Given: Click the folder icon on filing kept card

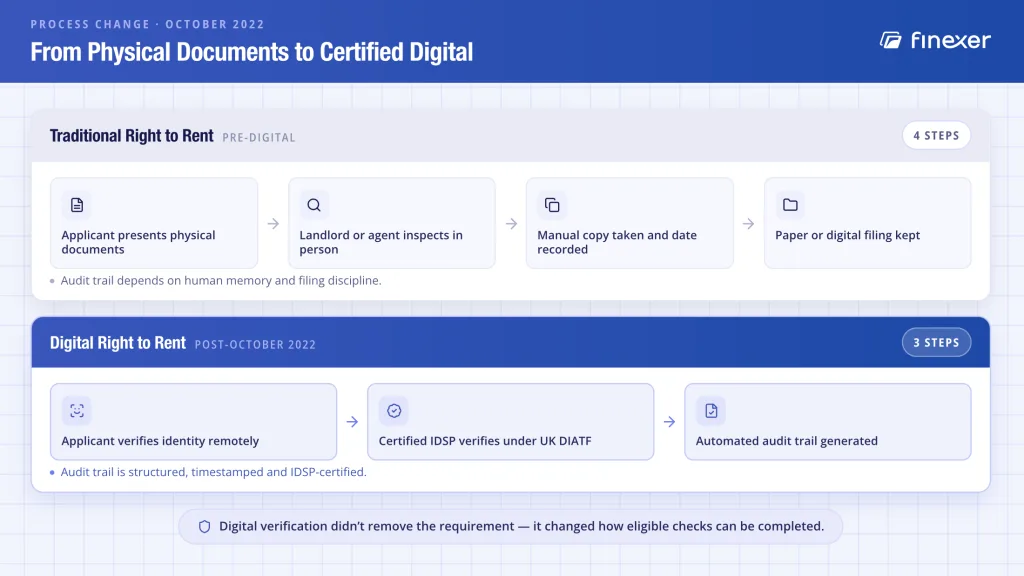Looking at the screenshot, I should click(x=790, y=205).
